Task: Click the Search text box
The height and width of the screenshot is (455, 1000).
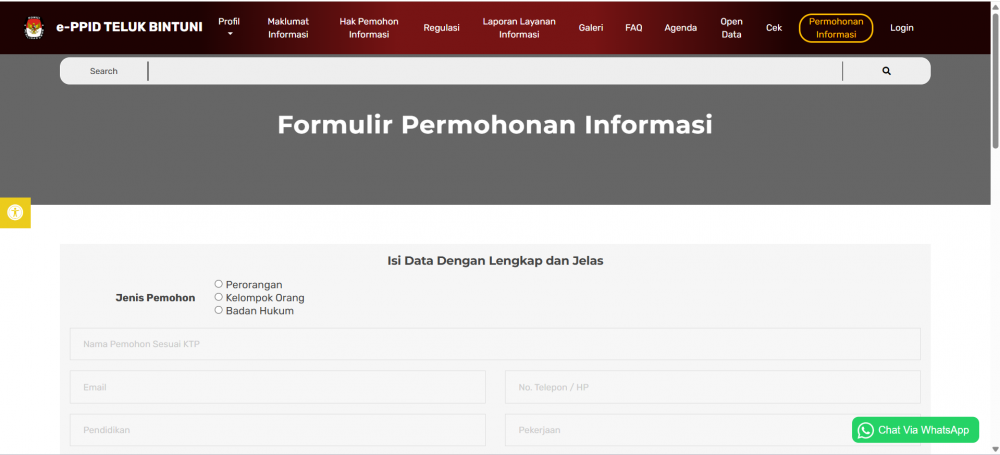Action: coord(495,71)
